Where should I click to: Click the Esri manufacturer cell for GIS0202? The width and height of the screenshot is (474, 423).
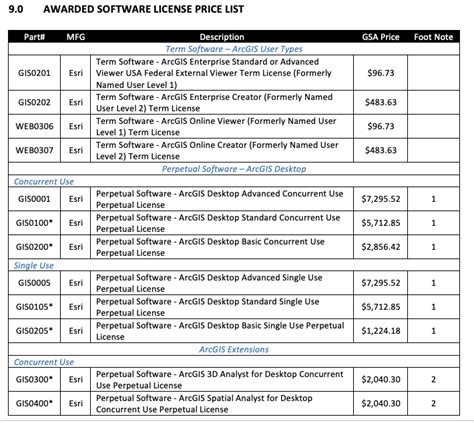pos(76,102)
